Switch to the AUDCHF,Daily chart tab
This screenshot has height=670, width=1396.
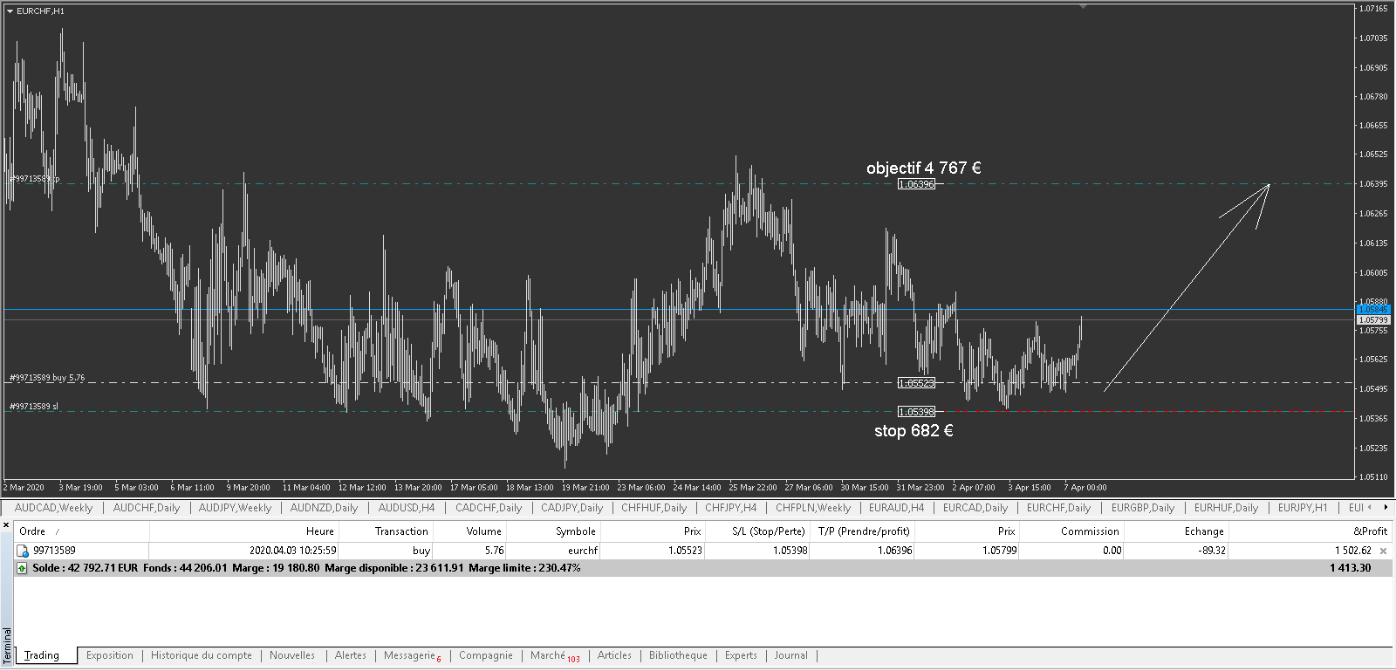click(x=146, y=508)
